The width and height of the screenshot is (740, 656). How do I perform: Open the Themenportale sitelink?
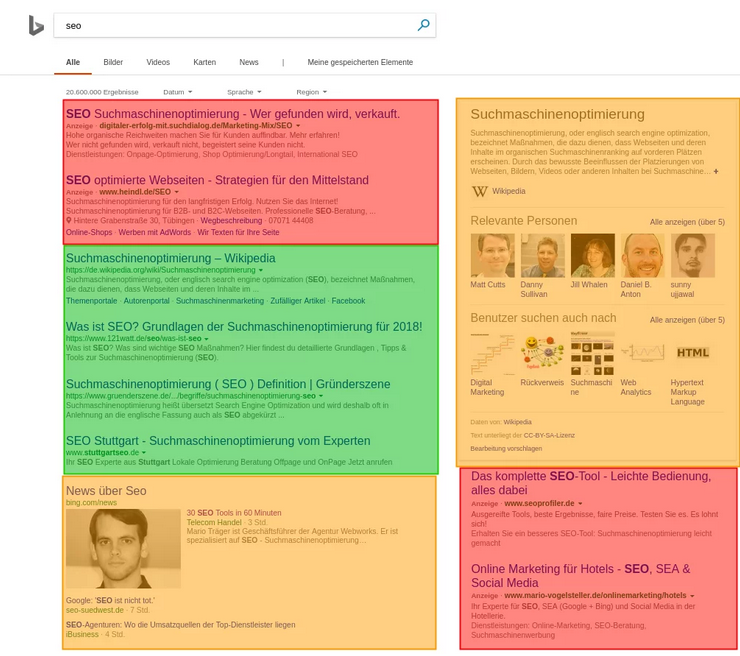coord(92,301)
